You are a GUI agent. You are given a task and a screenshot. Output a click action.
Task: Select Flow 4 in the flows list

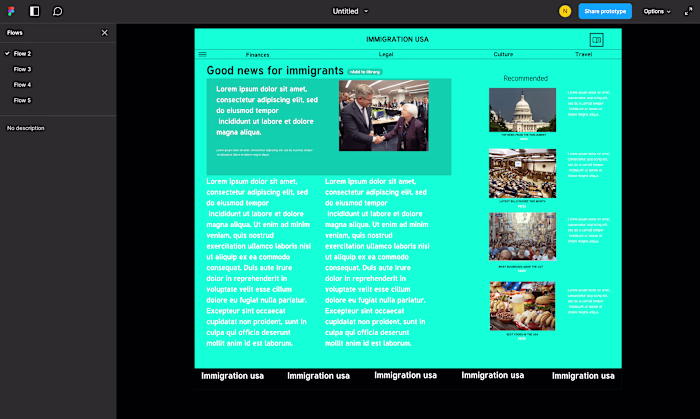pos(22,85)
